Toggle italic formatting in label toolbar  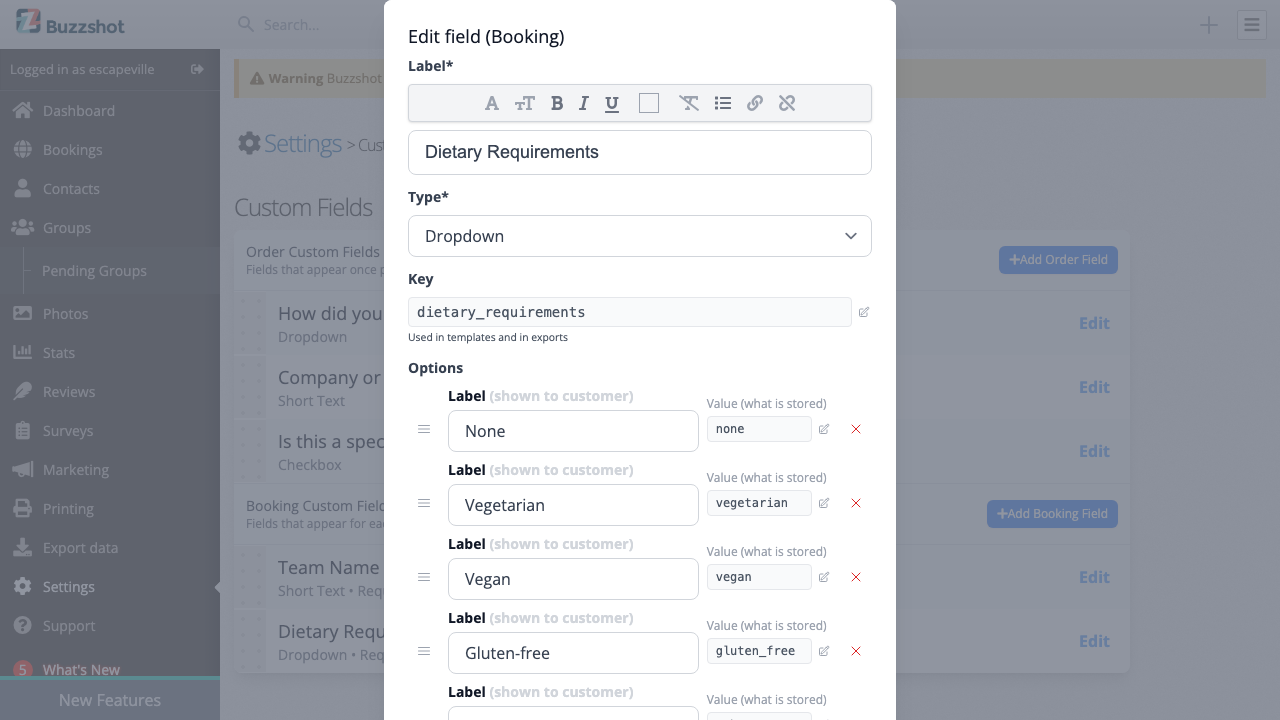584,103
